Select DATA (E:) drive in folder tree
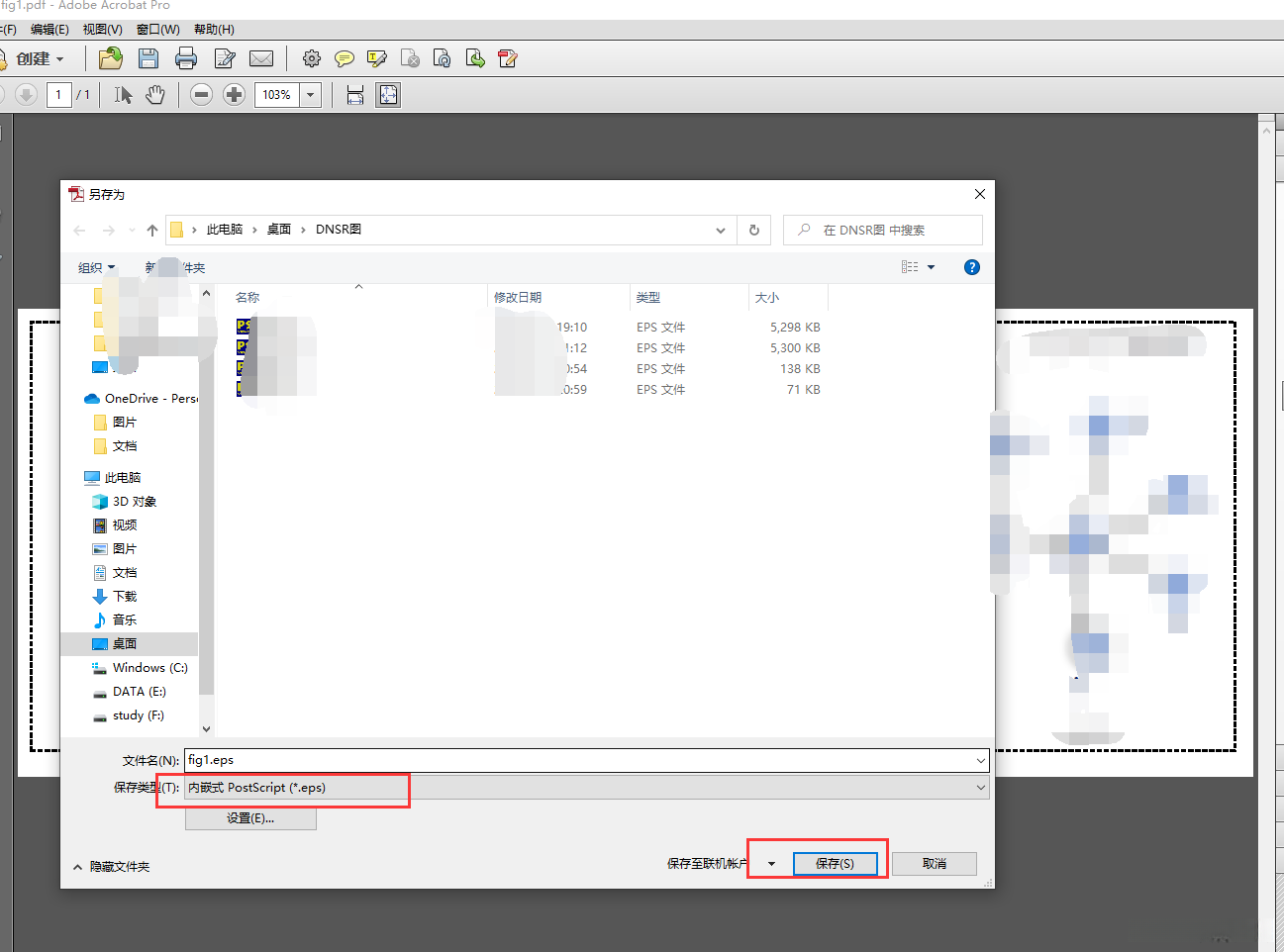1284x952 pixels. [130, 692]
